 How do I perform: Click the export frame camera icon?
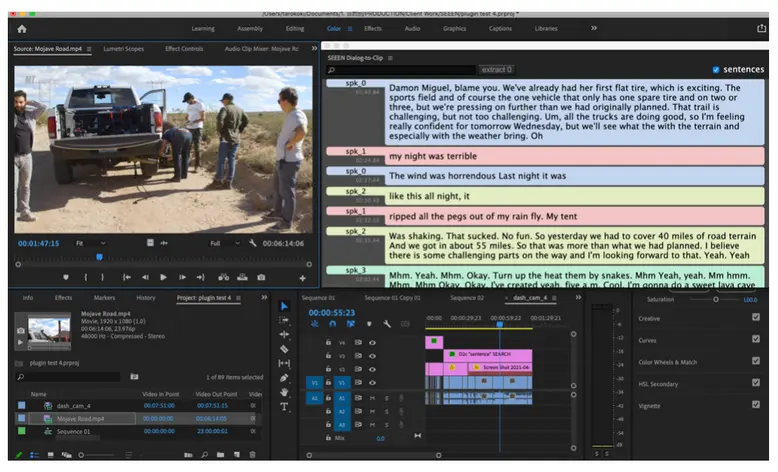point(261,277)
